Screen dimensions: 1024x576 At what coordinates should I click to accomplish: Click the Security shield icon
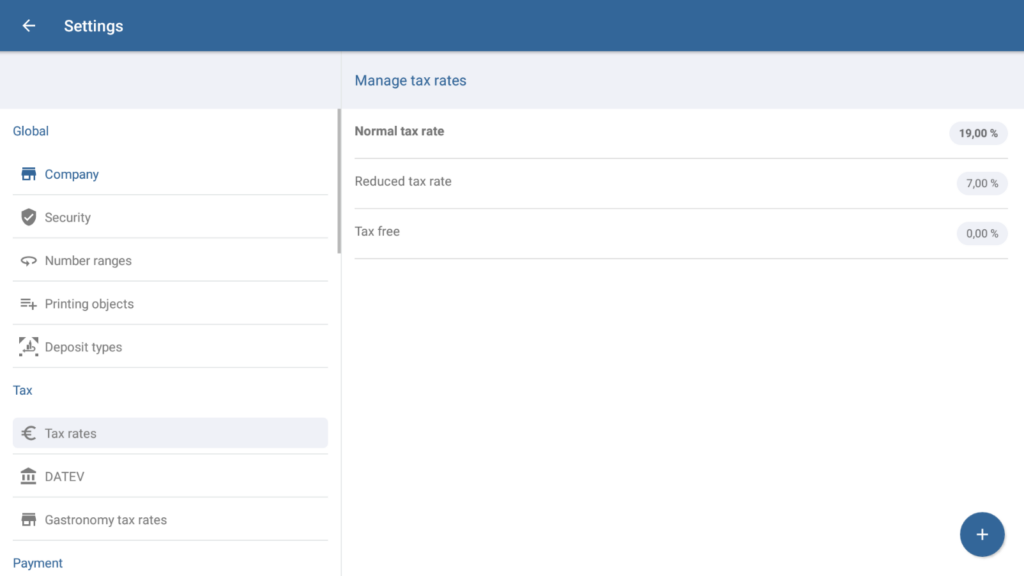(x=29, y=217)
